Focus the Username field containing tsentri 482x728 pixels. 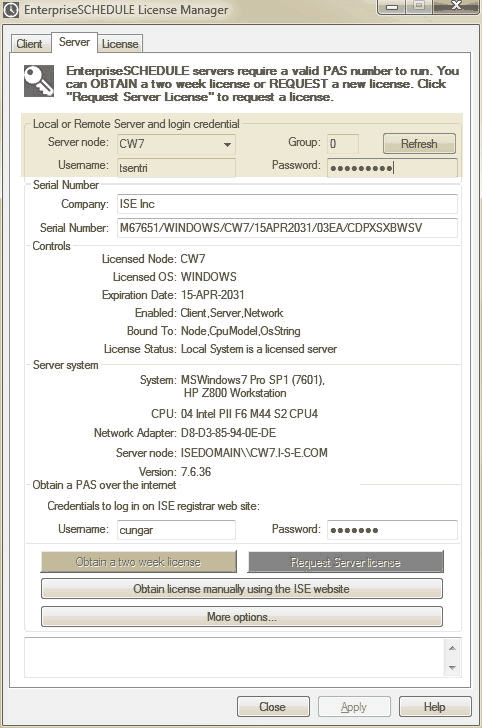tap(176, 168)
